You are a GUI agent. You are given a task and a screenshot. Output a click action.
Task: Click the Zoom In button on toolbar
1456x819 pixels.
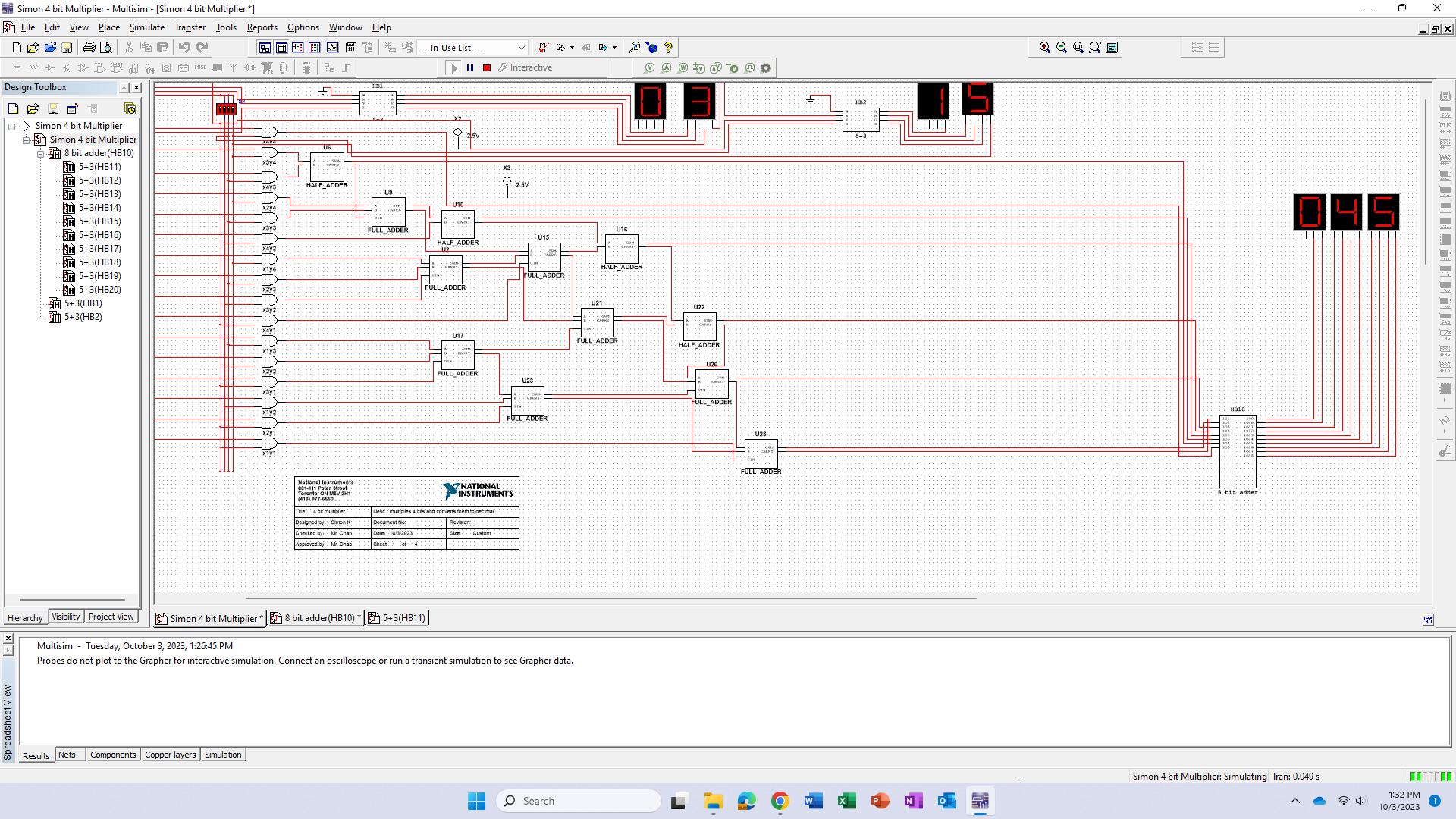[x=1045, y=46]
